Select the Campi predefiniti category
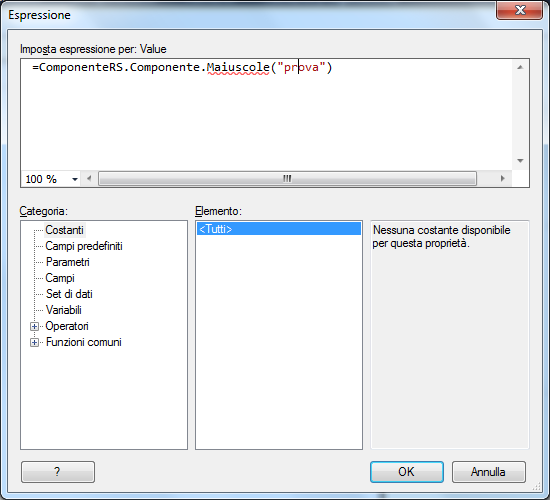Image resolution: width=550 pixels, height=500 pixels. point(84,246)
